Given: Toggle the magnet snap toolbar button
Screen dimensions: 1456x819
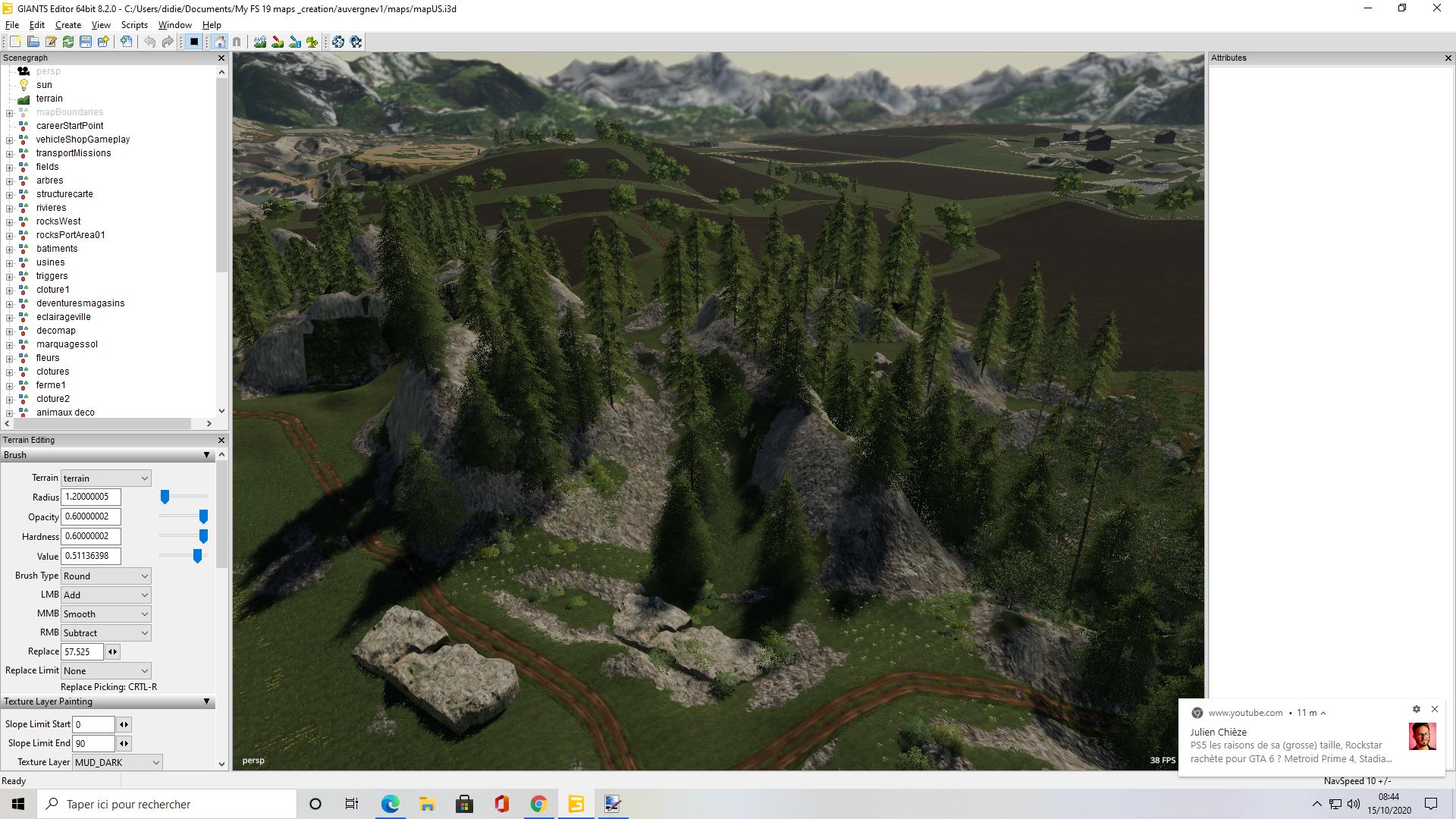Looking at the screenshot, I should coord(237,42).
